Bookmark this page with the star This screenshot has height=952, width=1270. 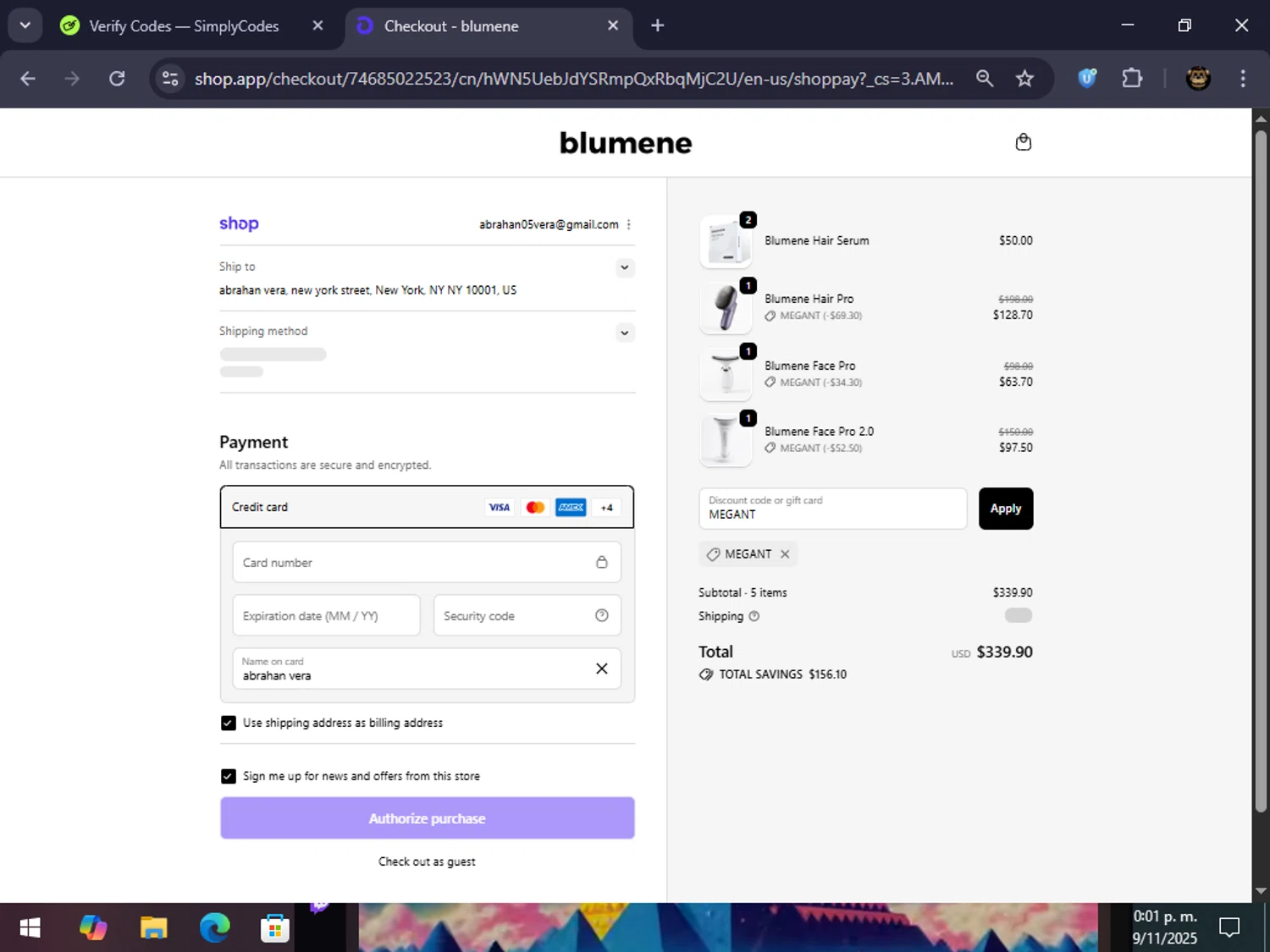pyautogui.click(x=1024, y=79)
